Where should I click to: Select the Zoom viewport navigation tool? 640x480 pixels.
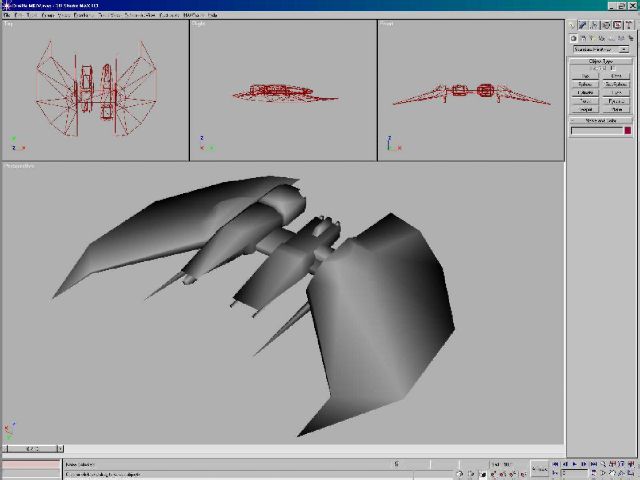pos(605,464)
